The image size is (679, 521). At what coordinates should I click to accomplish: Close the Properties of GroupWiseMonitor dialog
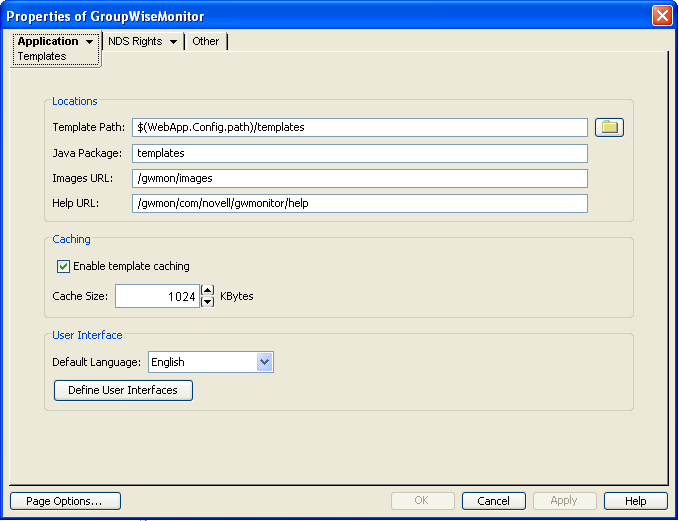662,16
